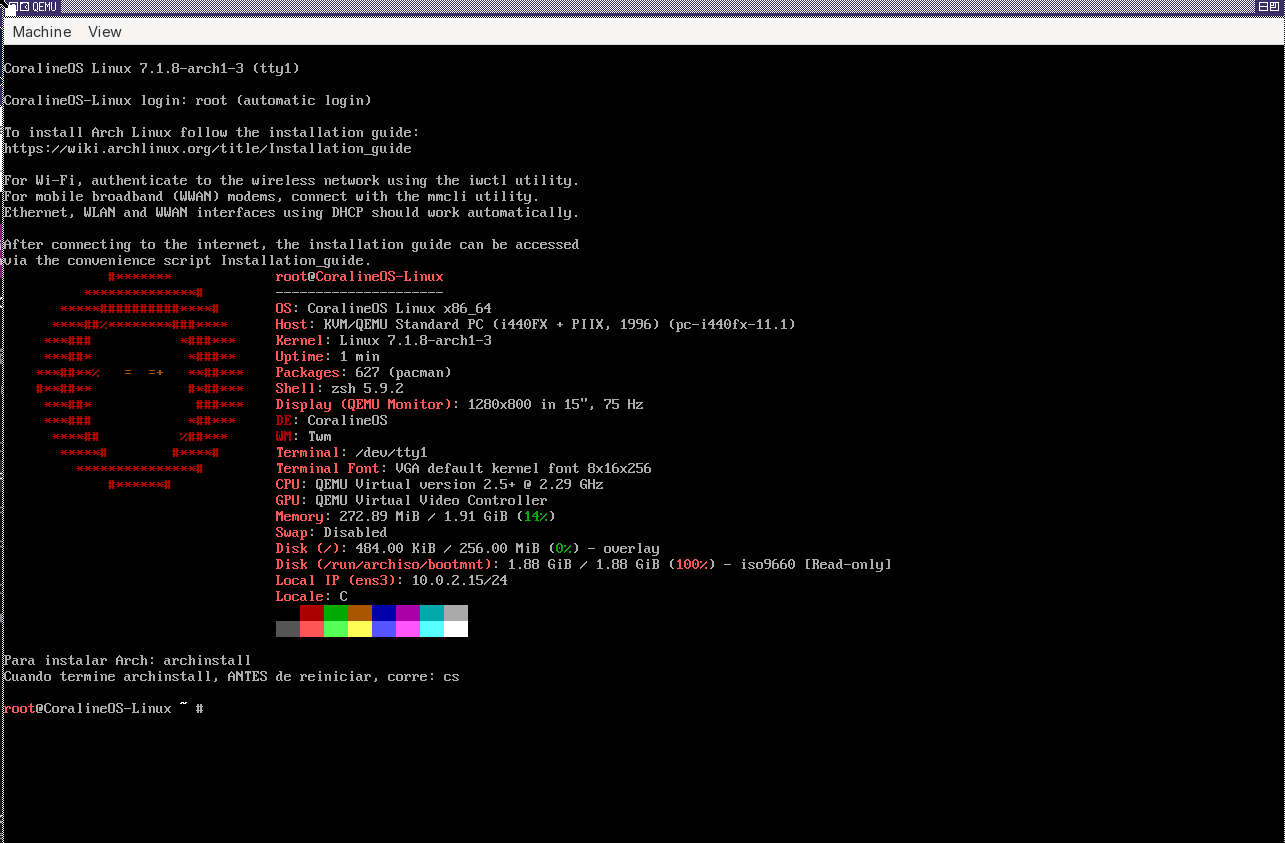Click the 'Terminal: /dev/tty1' line
This screenshot has height=843, width=1285.
pos(352,452)
